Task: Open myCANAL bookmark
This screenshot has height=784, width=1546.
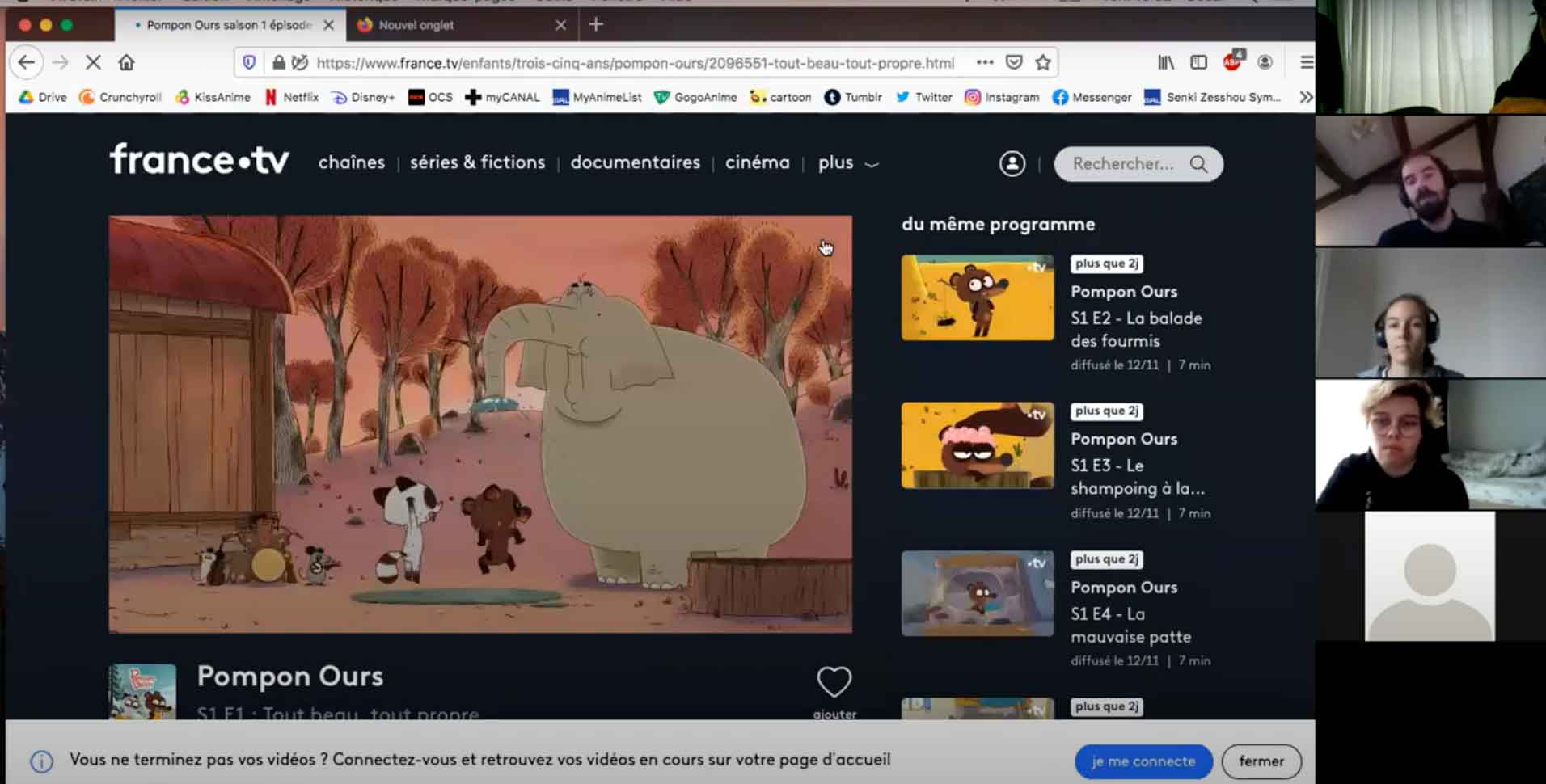Action: point(502,97)
